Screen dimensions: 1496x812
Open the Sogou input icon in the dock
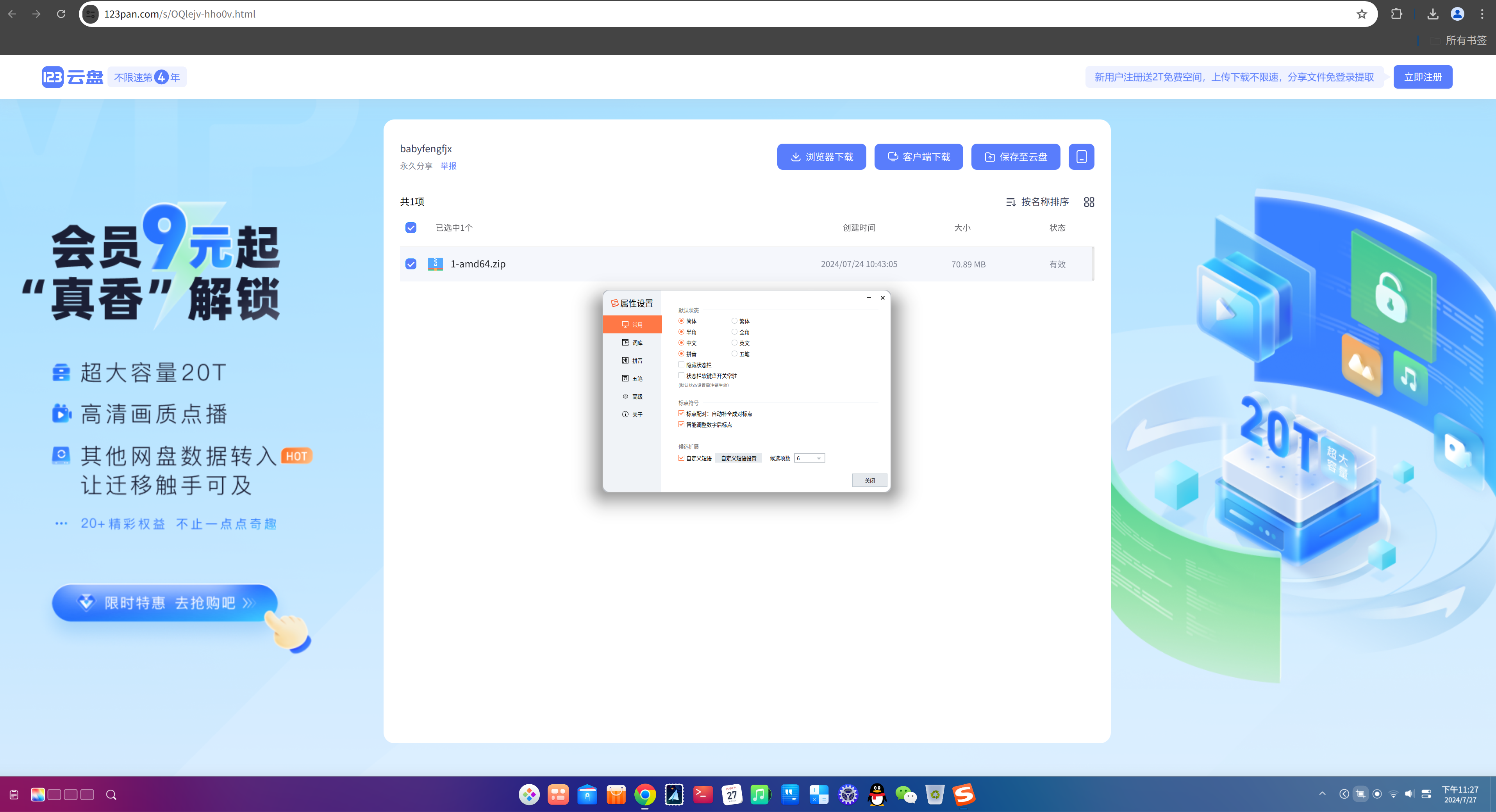coord(964,794)
